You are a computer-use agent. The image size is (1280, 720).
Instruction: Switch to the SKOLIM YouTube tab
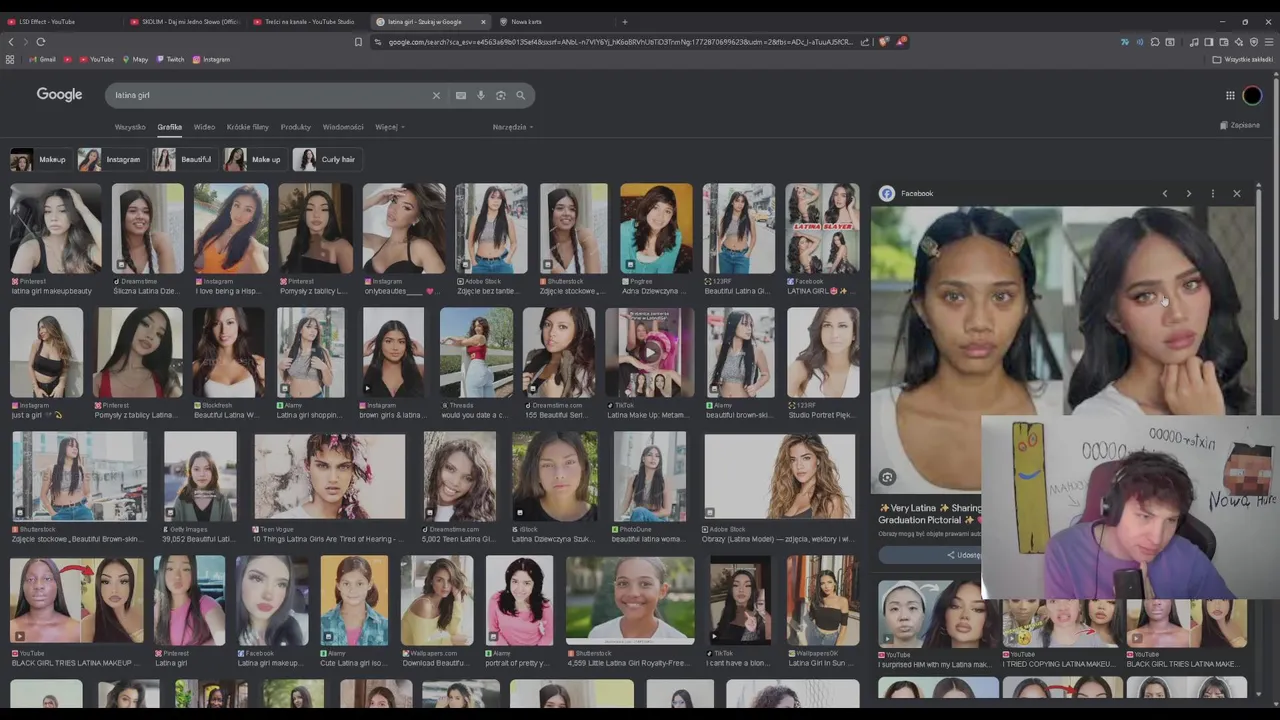(x=185, y=22)
